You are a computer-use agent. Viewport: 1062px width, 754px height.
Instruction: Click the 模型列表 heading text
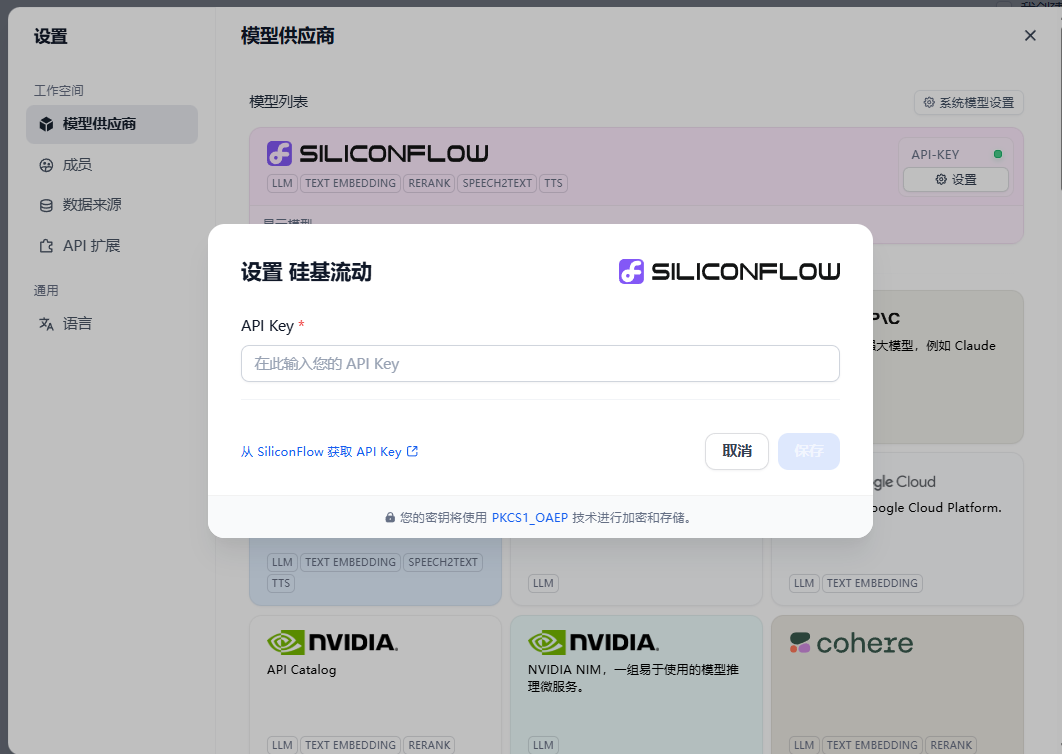(278, 102)
